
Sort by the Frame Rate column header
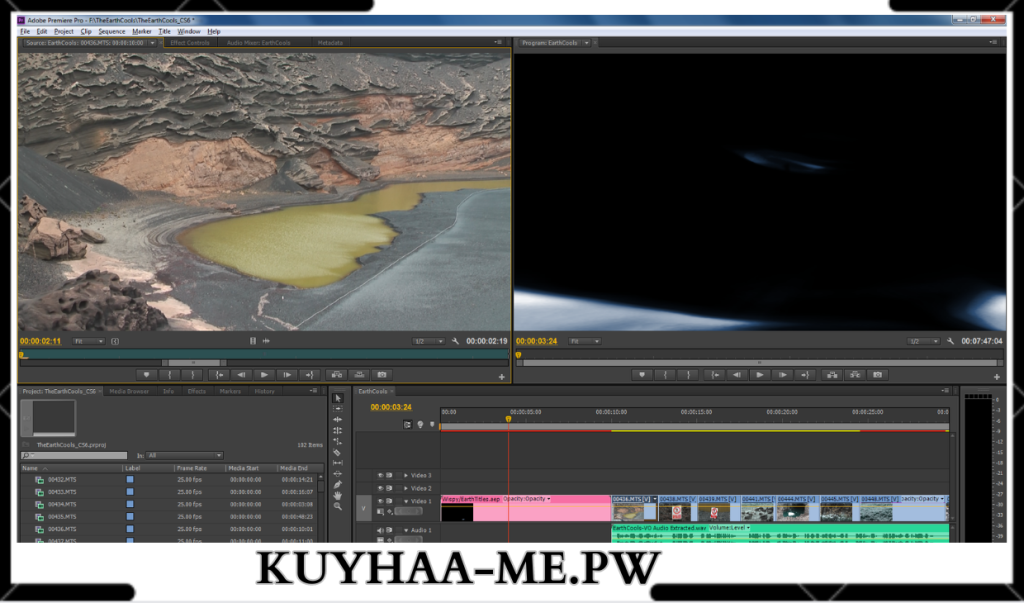tap(199, 468)
